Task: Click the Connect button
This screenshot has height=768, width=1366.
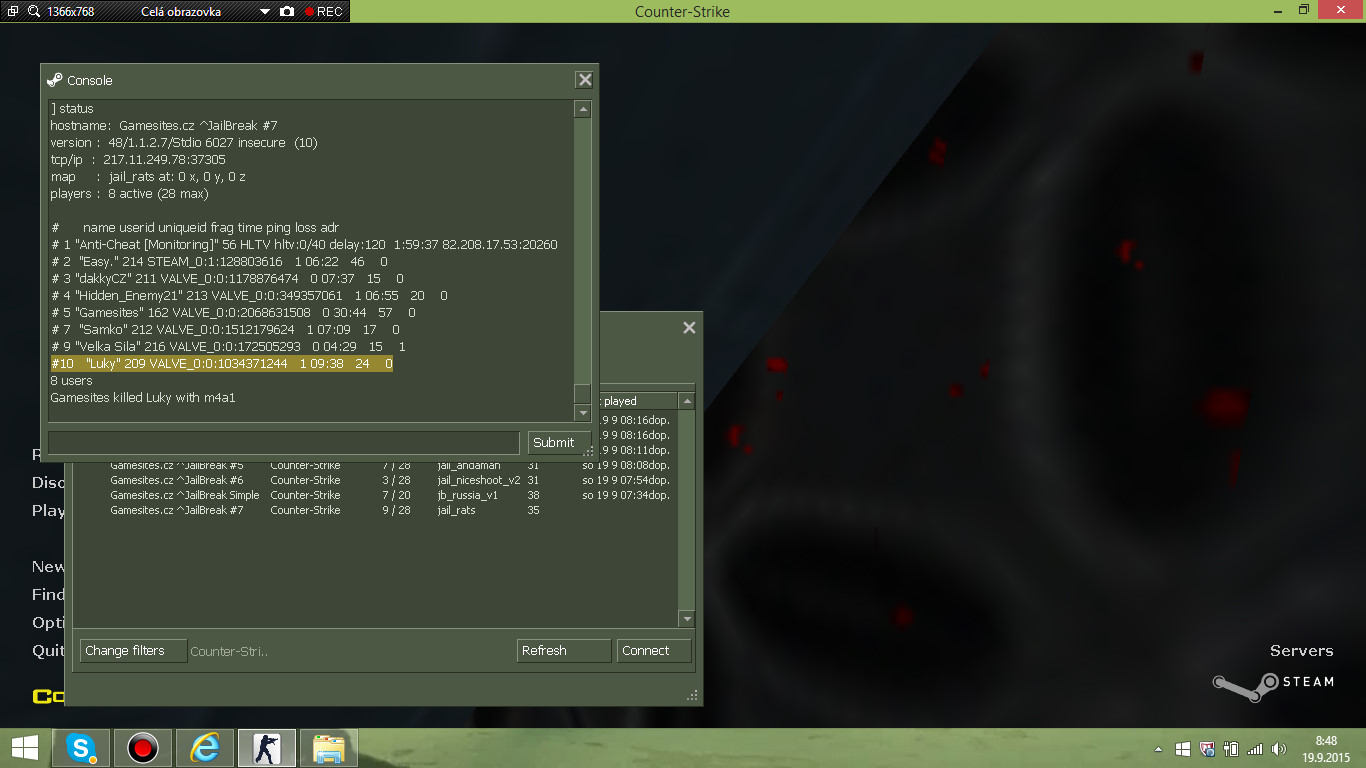Action: click(x=654, y=651)
